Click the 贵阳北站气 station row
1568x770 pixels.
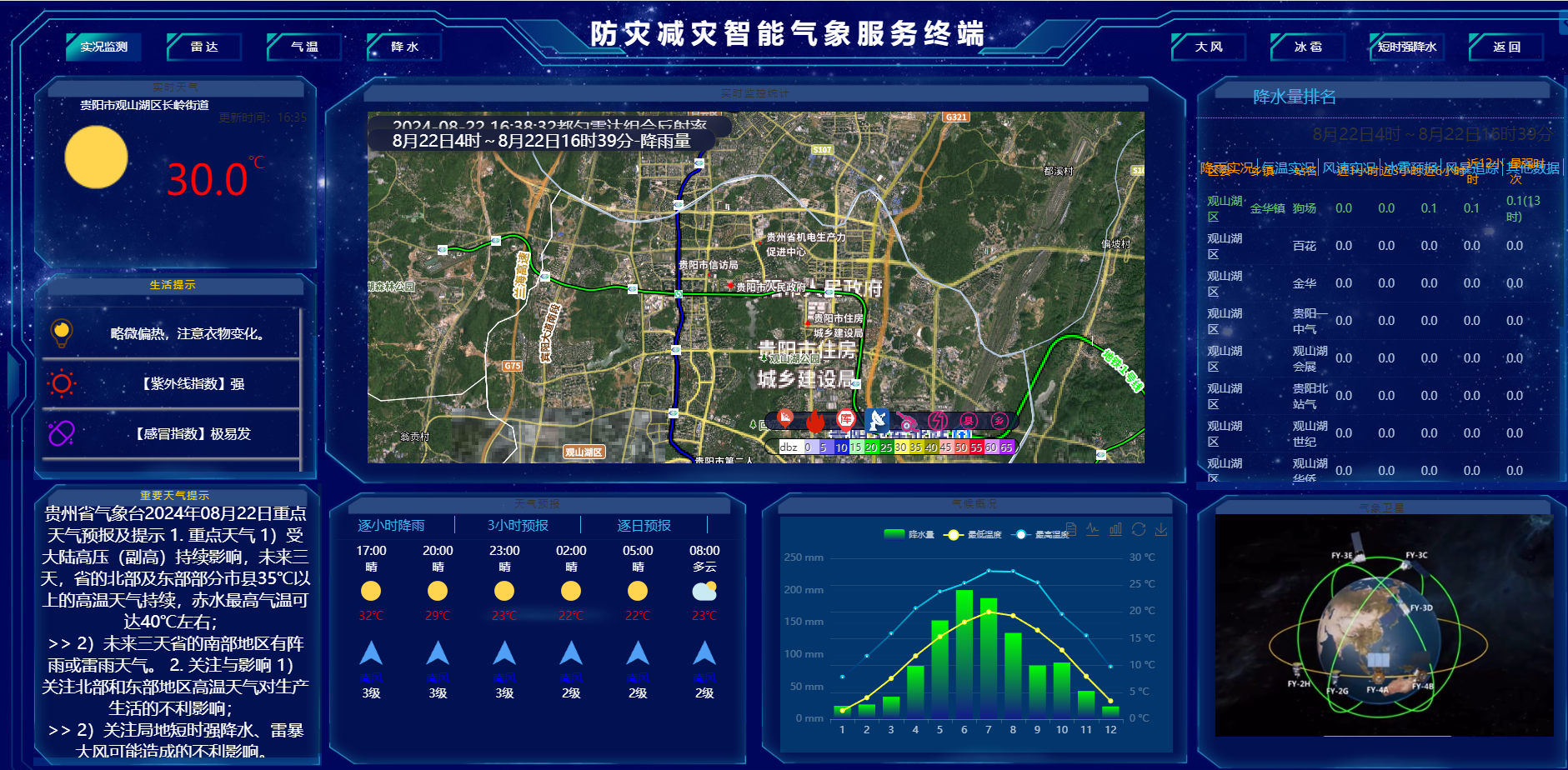[1379, 396]
